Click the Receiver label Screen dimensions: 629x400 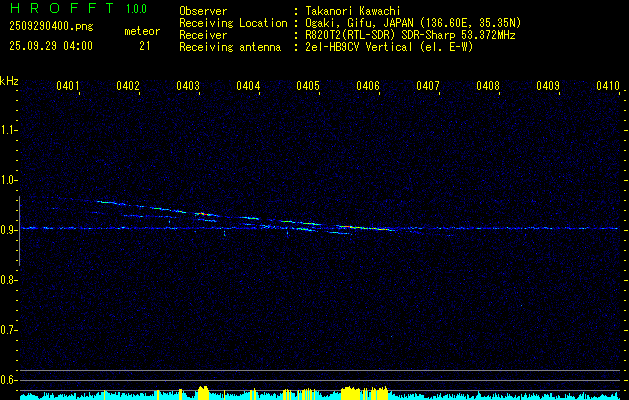coord(203,35)
